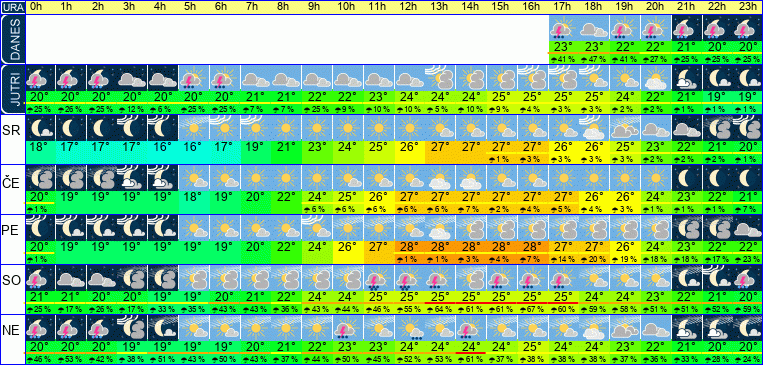Screen dimensions: 763x365
Task: Click JUTRI 20h overcast sun icon
Action: click(655, 78)
